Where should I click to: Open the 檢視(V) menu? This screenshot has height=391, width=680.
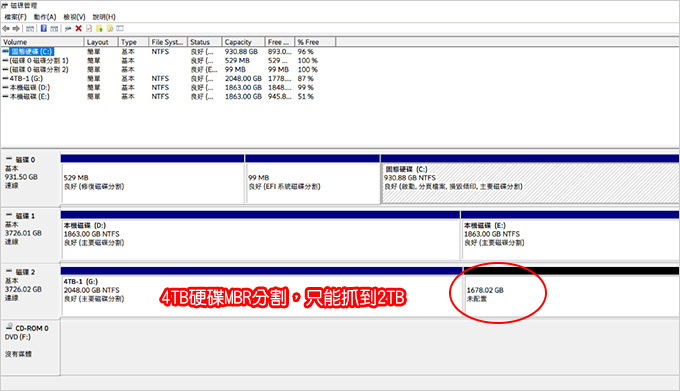click(x=74, y=17)
